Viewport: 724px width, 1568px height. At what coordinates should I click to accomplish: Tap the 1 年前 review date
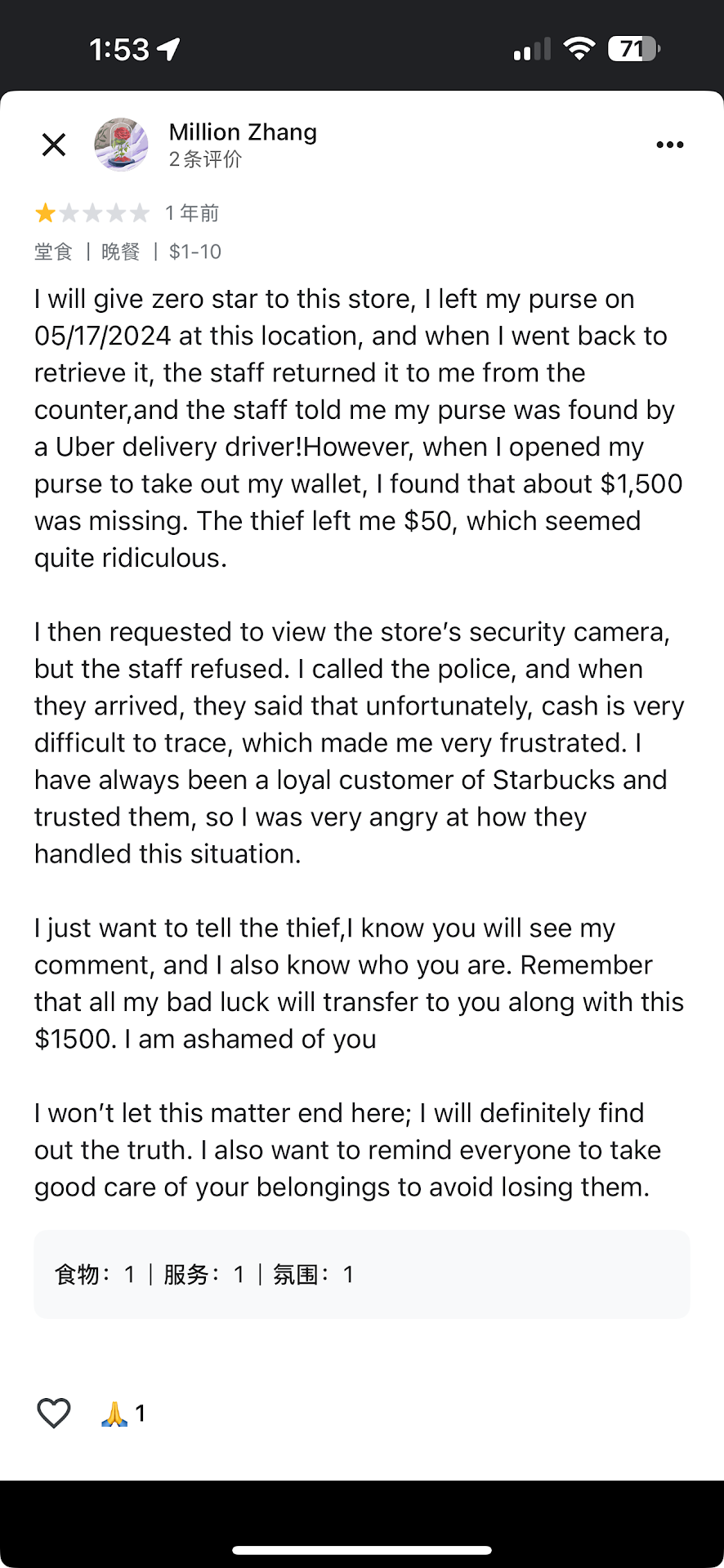[192, 213]
